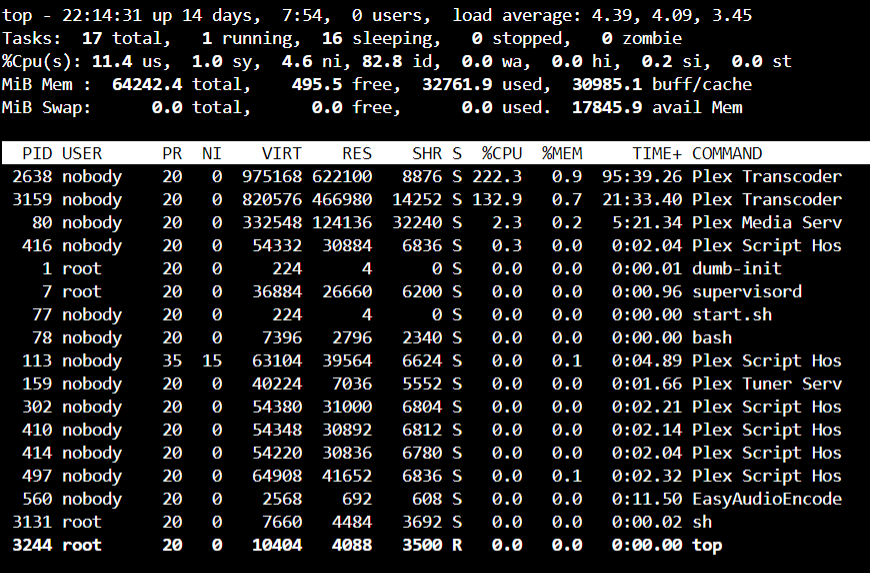Click the COMMAND column header
Image resolution: width=870 pixels, height=573 pixels.
[x=727, y=153]
